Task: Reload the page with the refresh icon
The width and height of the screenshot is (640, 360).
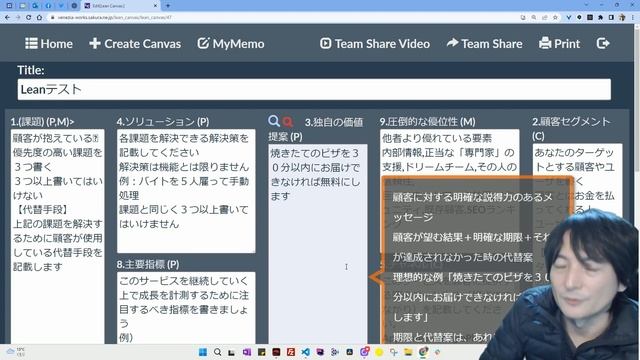Action: point(29,18)
